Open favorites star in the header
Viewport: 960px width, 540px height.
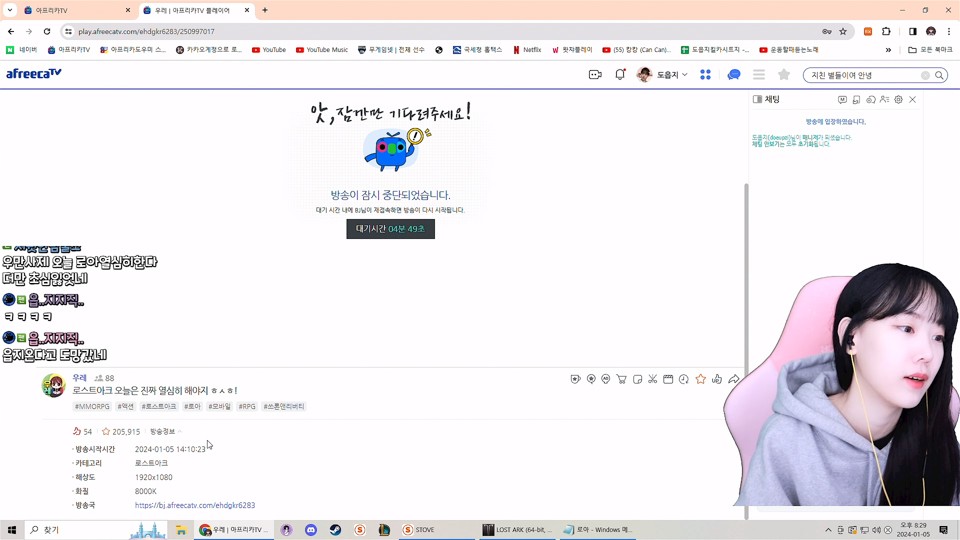pyautogui.click(x=784, y=75)
